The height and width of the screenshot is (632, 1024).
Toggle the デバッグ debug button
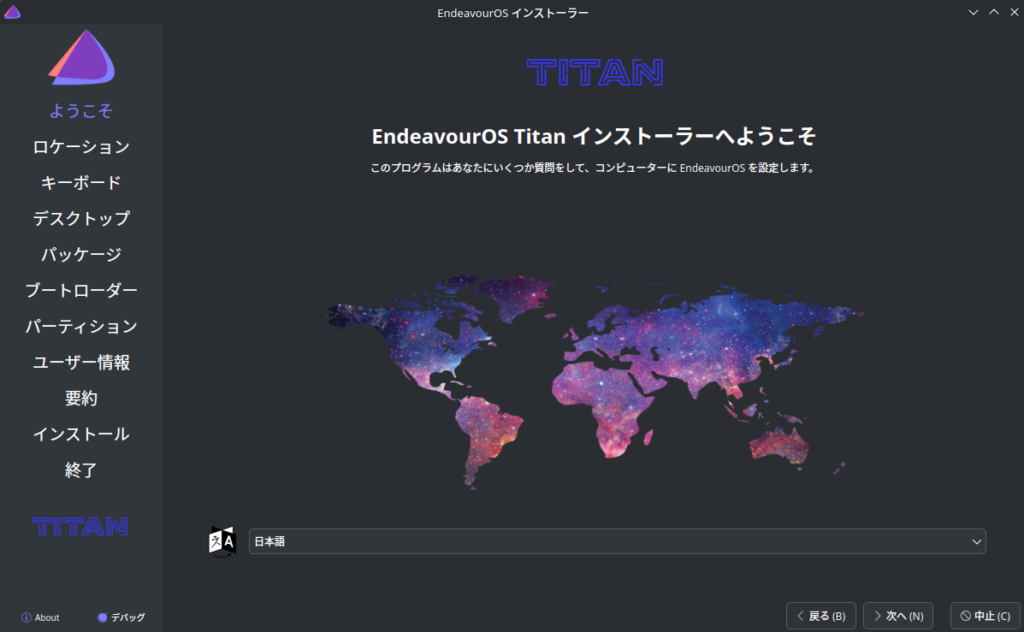click(121, 617)
